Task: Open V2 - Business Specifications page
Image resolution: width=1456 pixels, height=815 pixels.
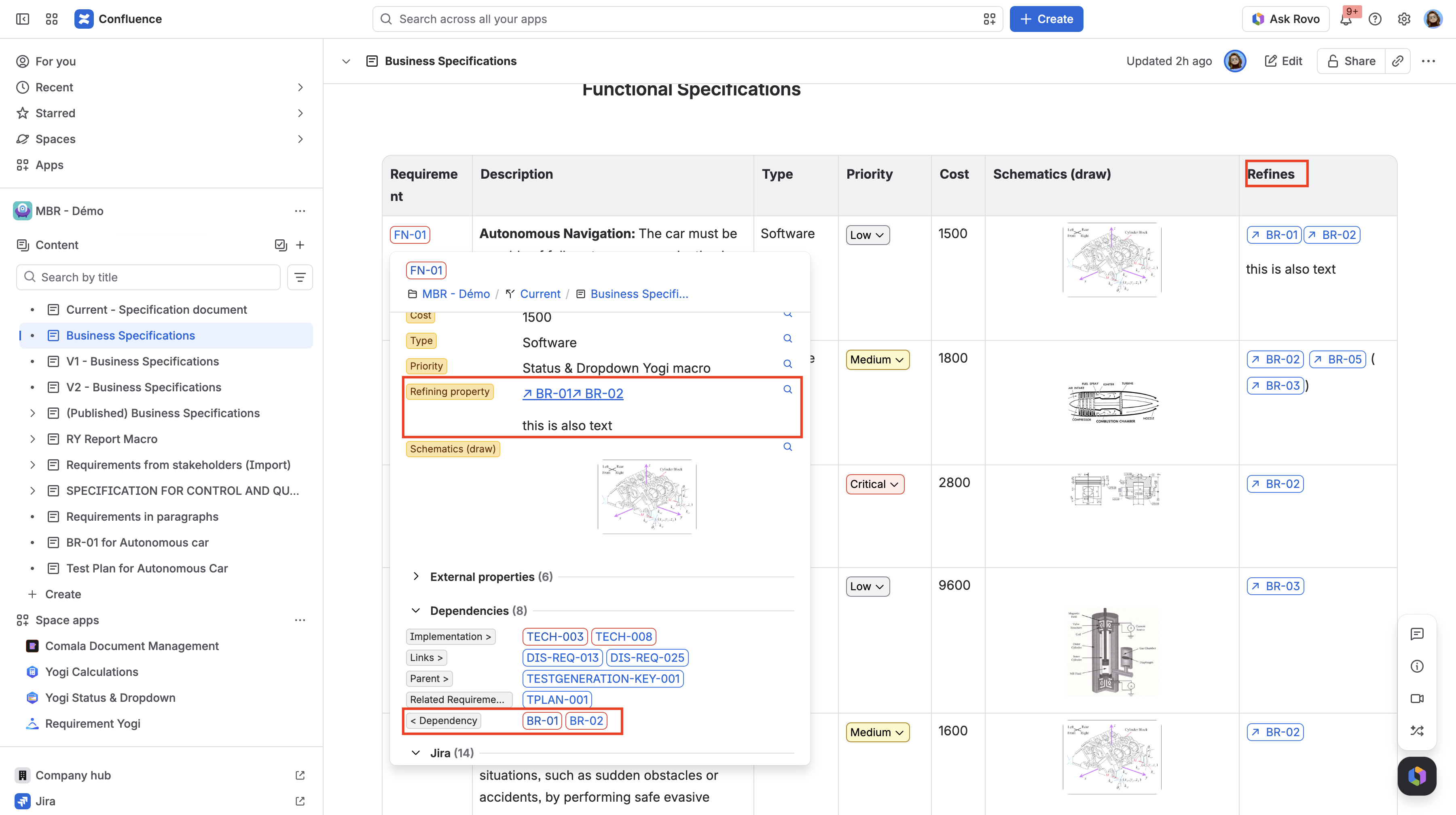Action: (x=144, y=387)
